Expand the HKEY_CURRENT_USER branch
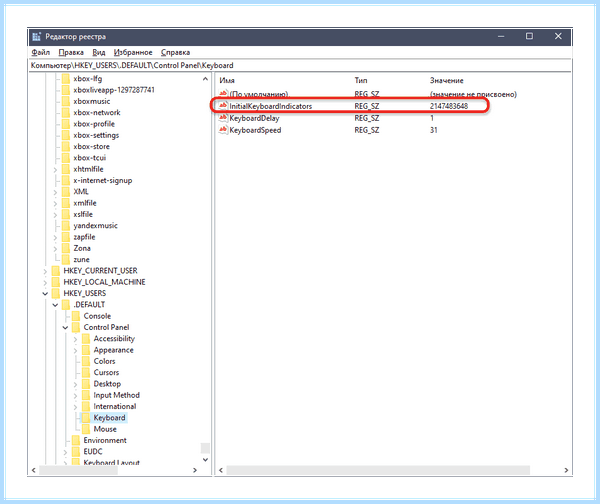Screen dimensions: 600x504 point(45,271)
